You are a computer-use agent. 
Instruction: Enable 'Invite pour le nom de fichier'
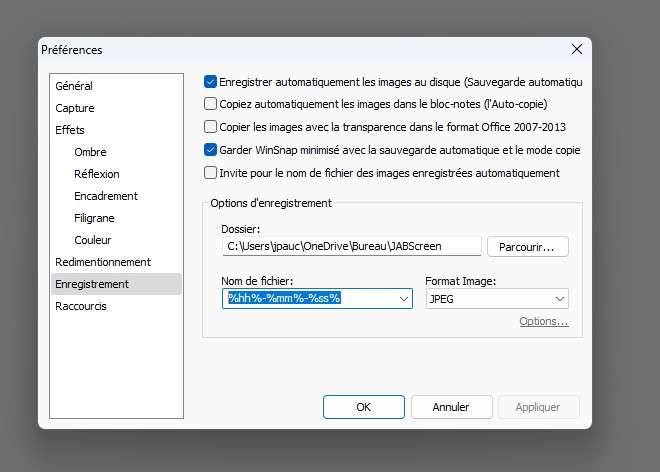(x=210, y=173)
